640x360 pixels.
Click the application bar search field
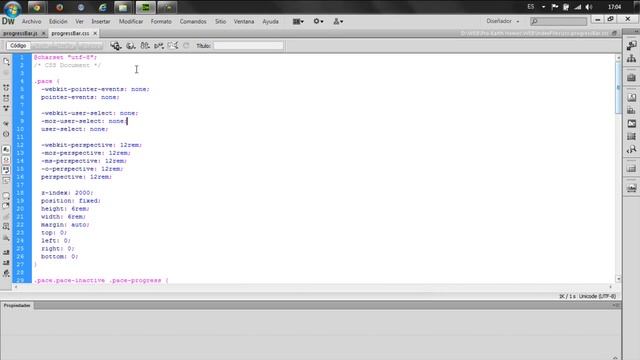[x=558, y=21]
